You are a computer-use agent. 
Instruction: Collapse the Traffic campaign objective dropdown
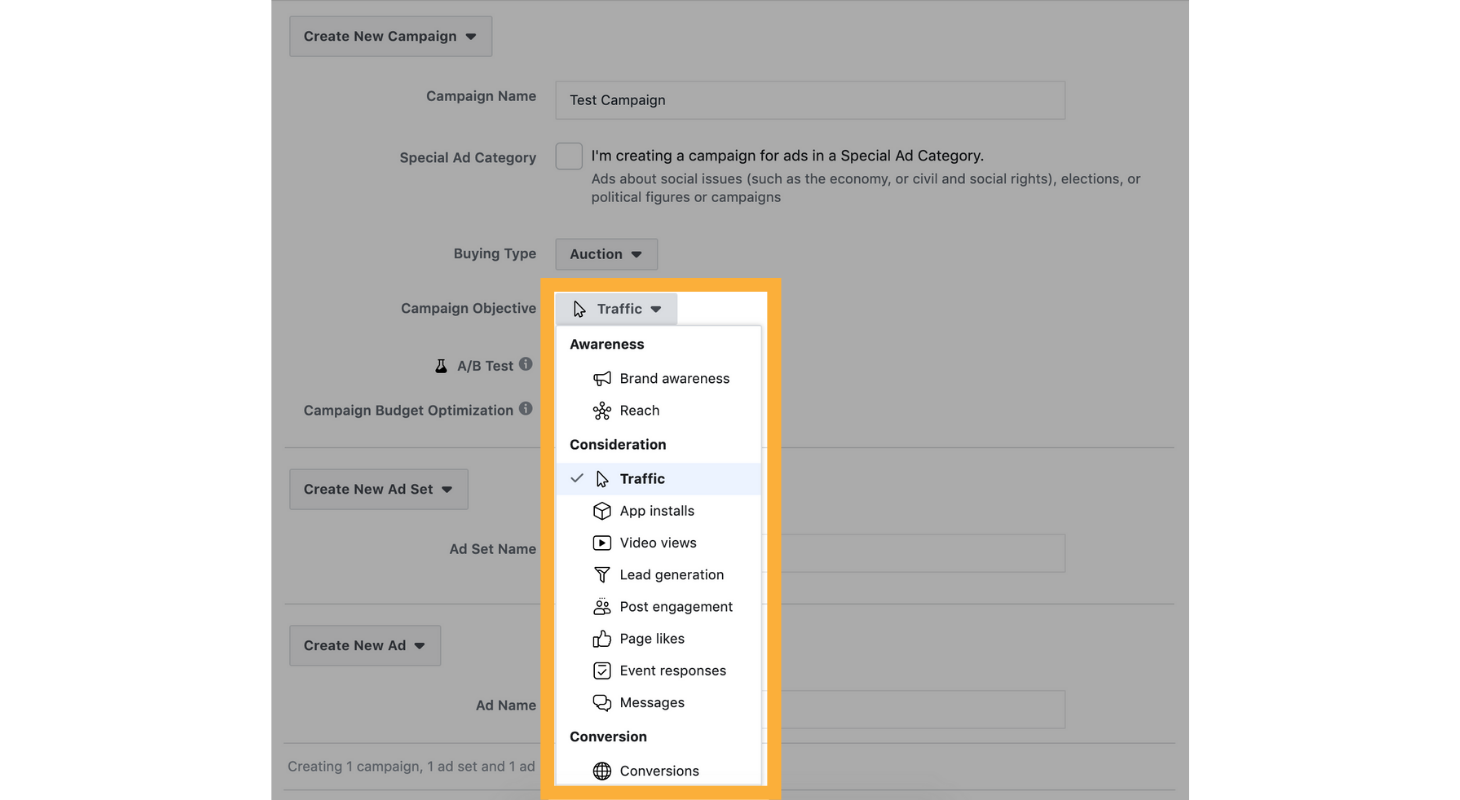pos(617,309)
